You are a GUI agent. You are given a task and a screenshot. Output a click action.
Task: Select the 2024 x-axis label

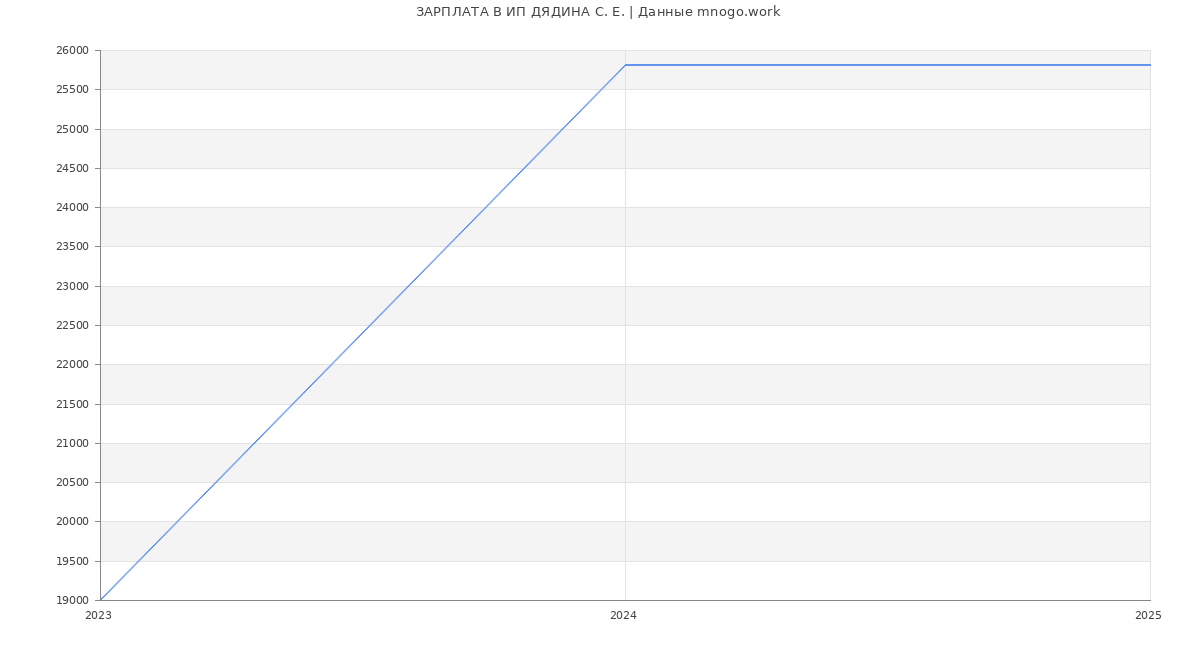point(623,616)
